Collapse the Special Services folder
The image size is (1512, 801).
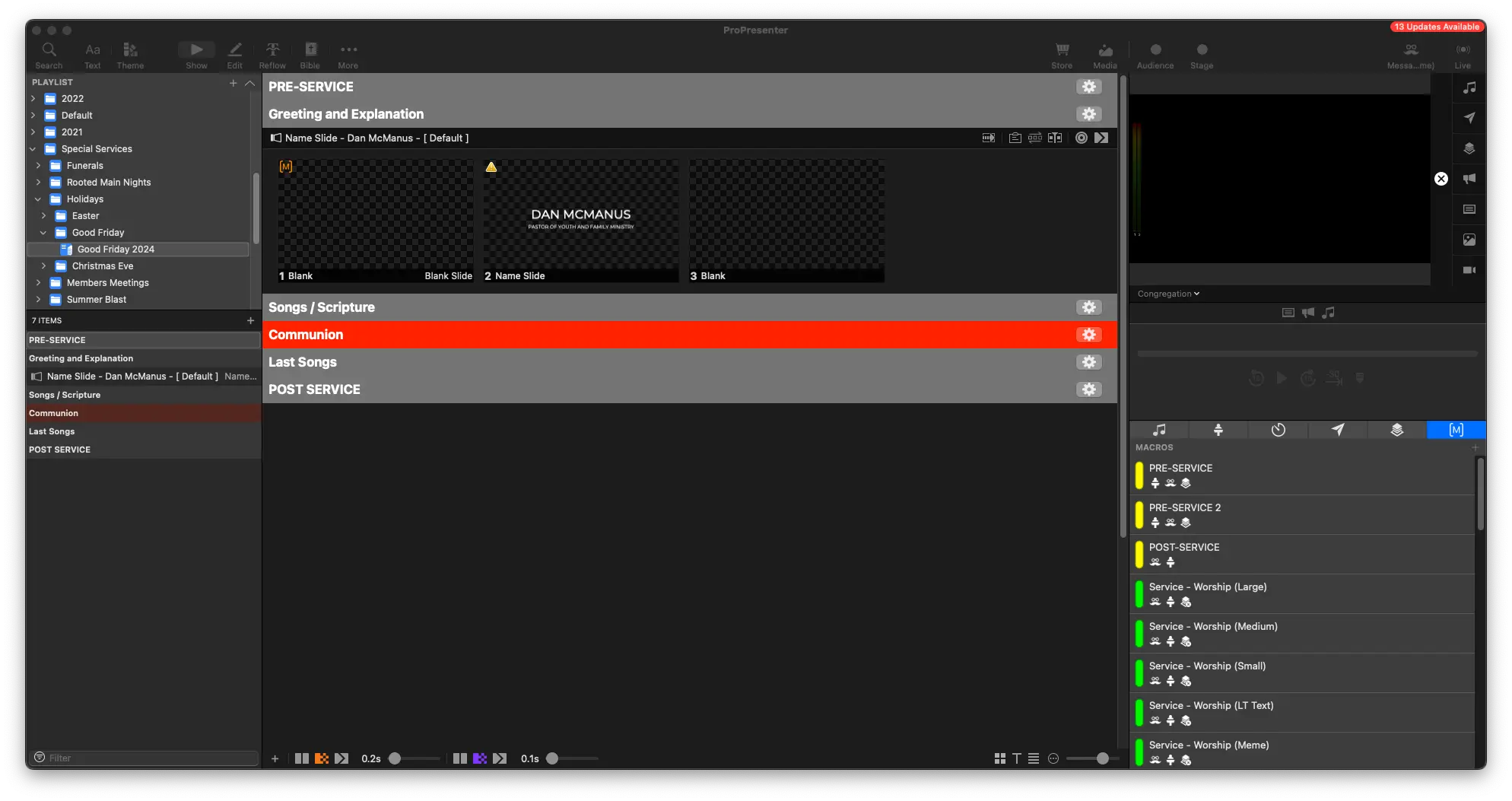[33, 149]
